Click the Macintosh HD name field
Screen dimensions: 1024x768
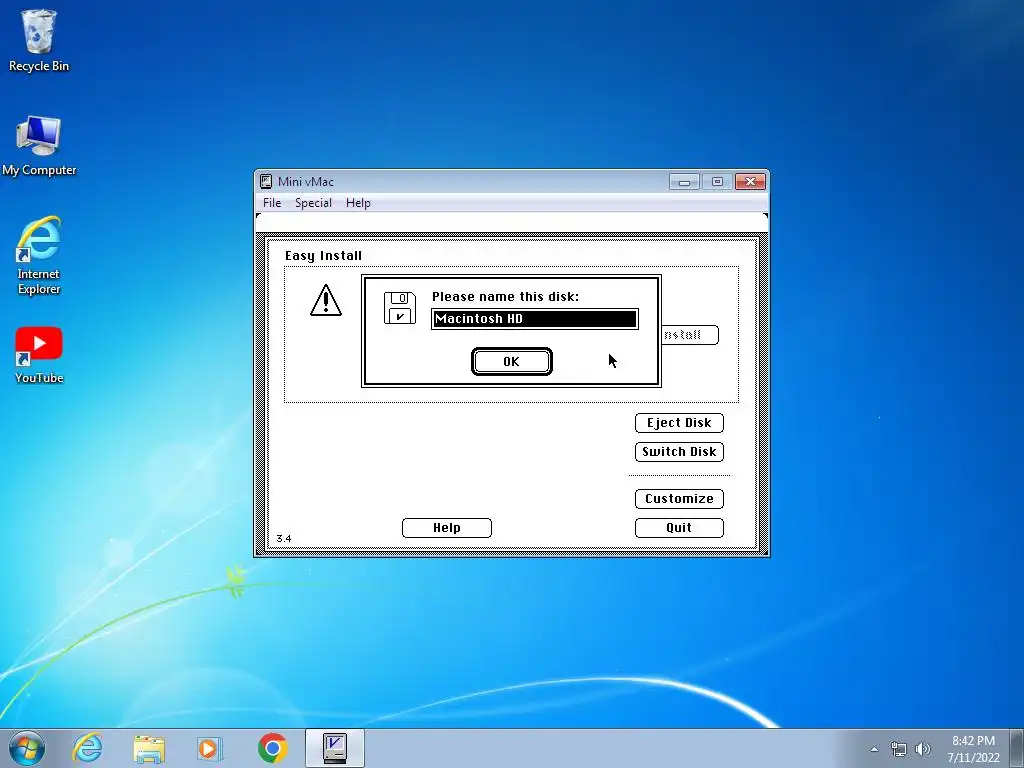(x=534, y=319)
